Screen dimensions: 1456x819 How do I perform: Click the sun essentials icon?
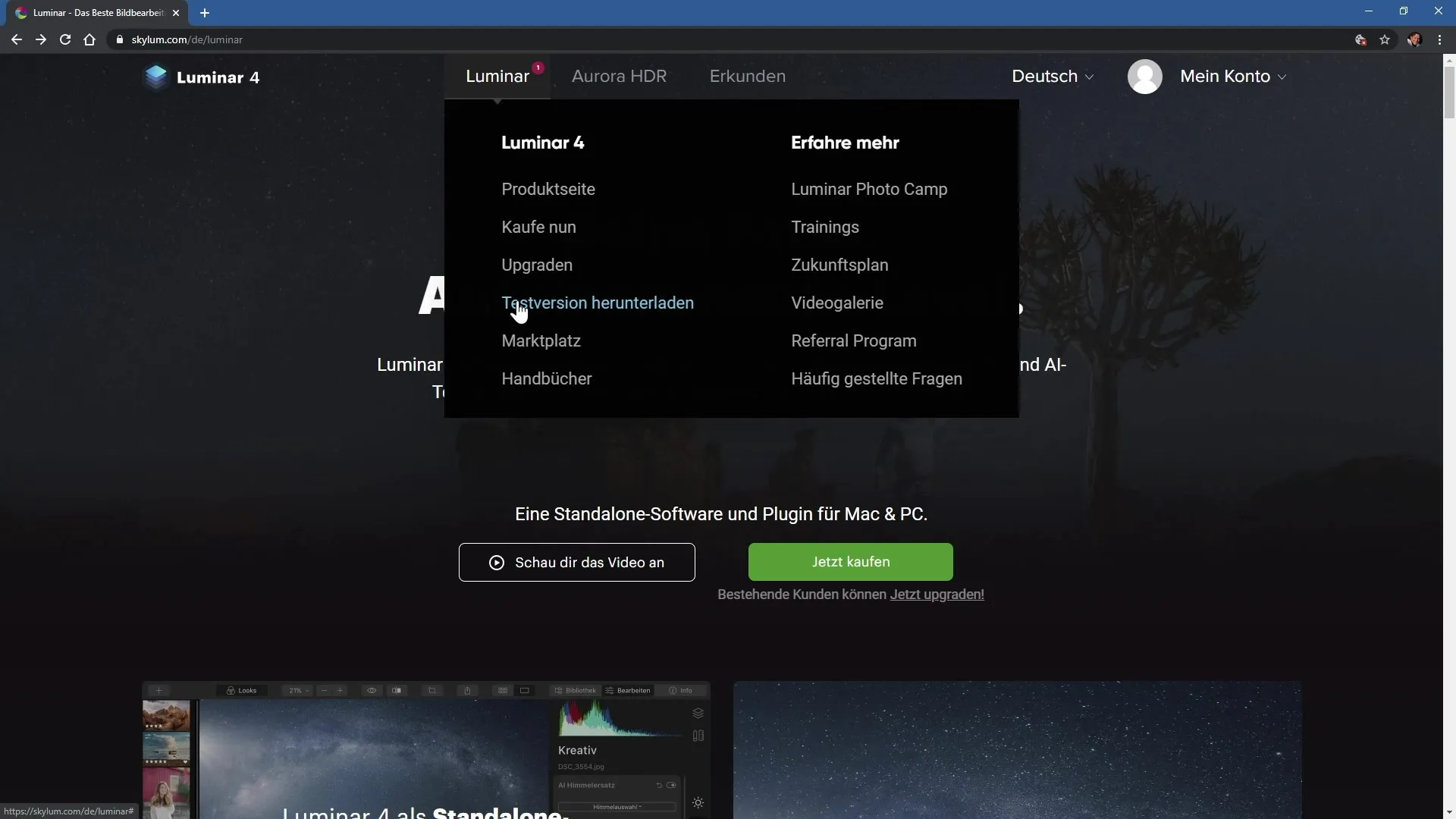coord(698,802)
